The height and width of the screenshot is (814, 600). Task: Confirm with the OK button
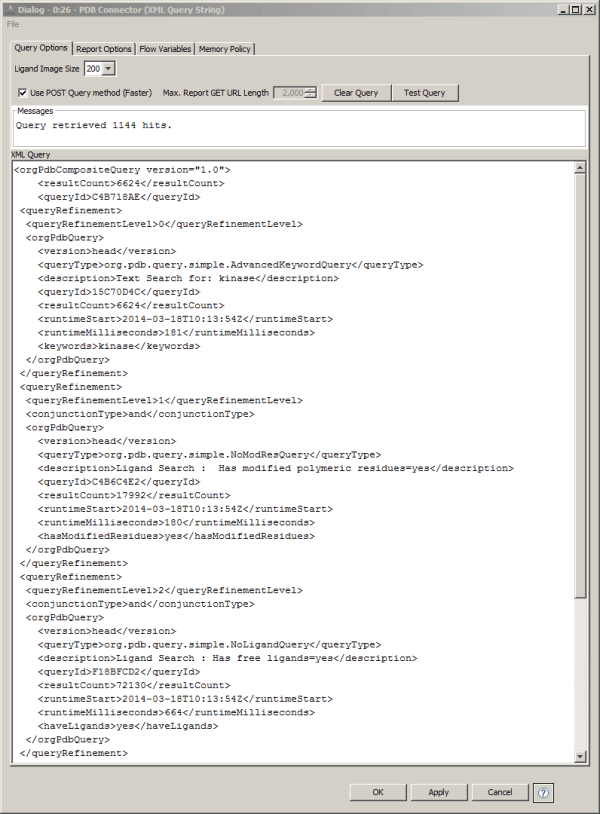click(378, 792)
